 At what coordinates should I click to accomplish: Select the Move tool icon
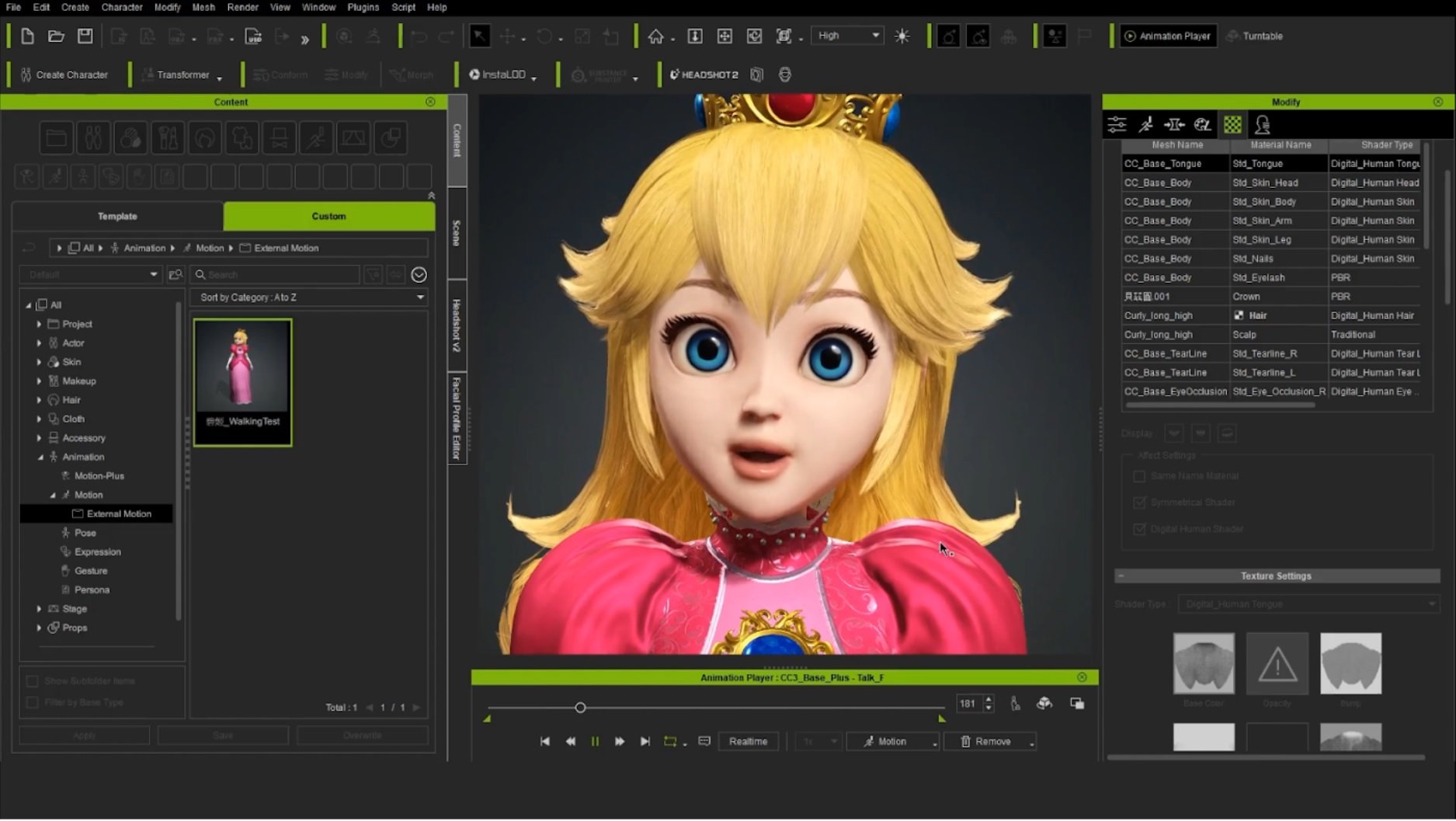click(507, 36)
